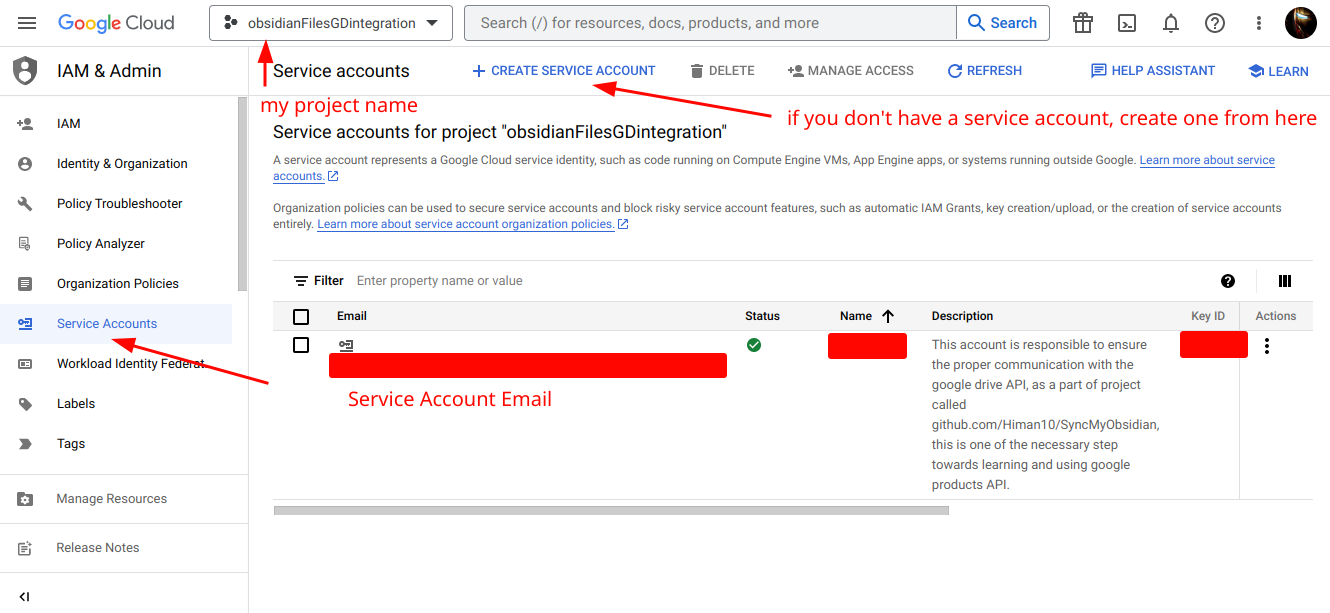Image resolution: width=1330 pixels, height=613 pixels.
Task: Open the hamburger navigation menu
Action: [27, 23]
